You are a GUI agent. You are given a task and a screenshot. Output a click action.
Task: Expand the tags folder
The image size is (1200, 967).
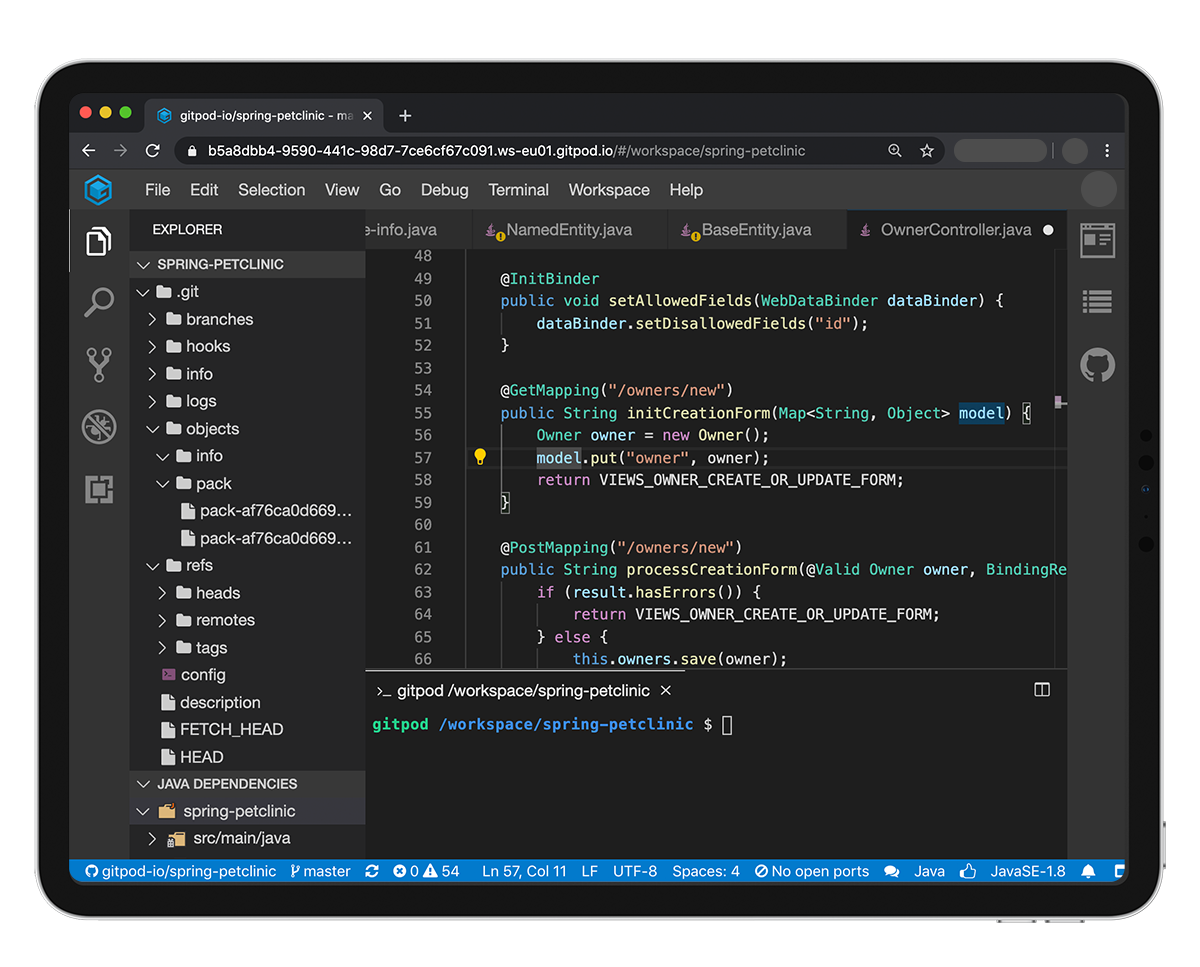[x=162, y=648]
